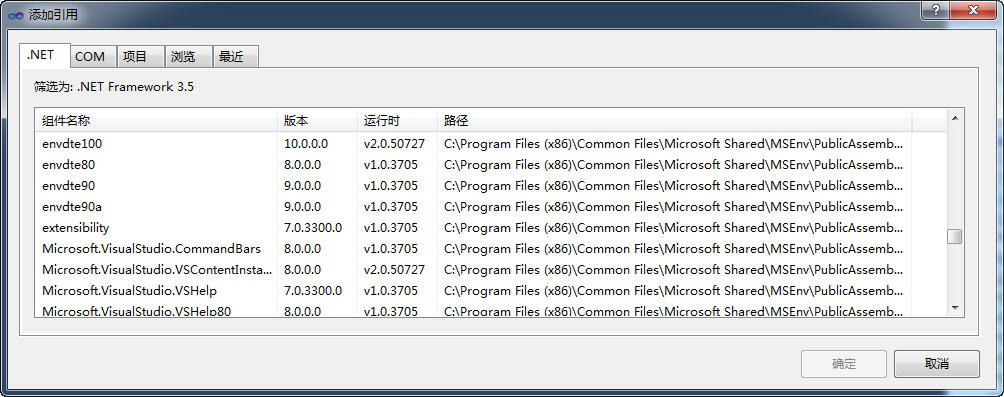Click the 取消 button
This screenshot has width=1004, height=397.
point(936,364)
